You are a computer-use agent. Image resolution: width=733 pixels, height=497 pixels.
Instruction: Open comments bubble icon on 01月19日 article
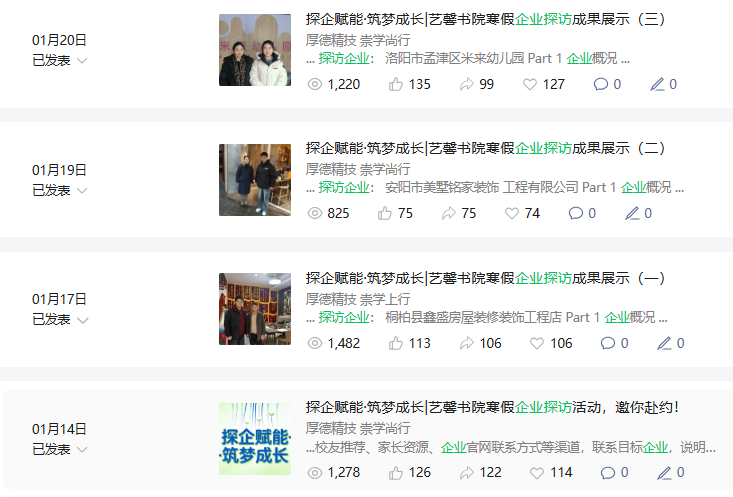575,213
